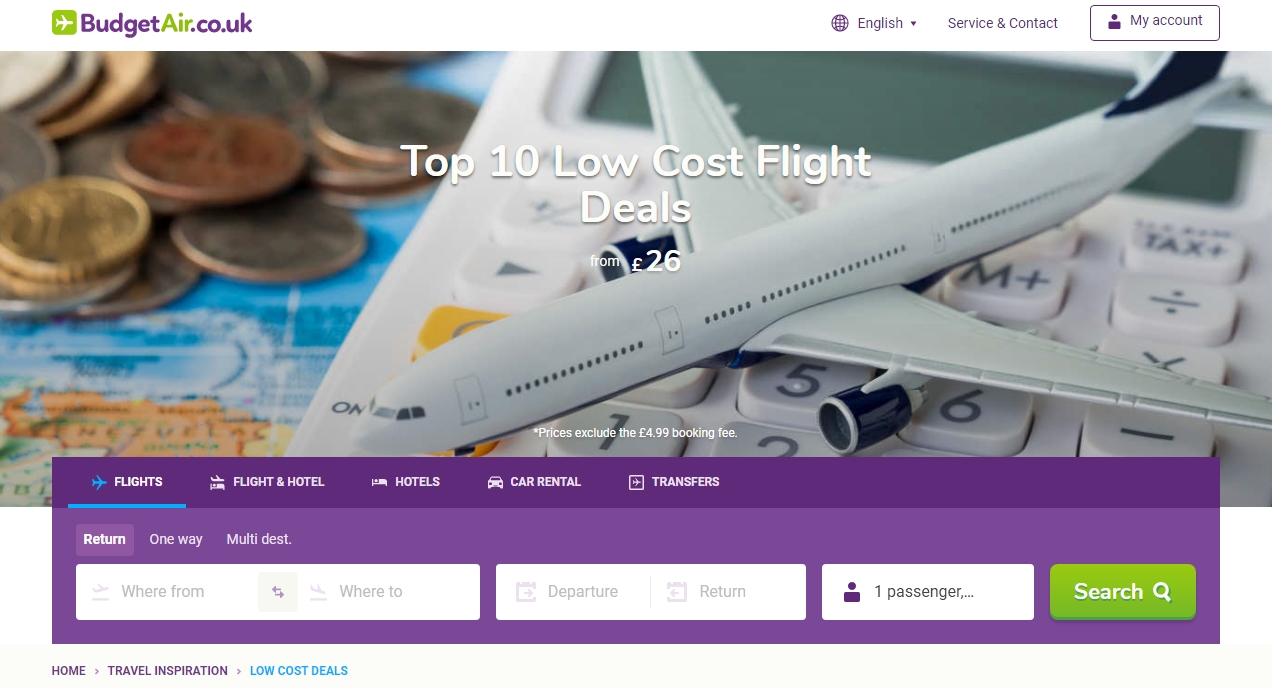1272x688 pixels.
Task: Open Service & Contact link
Action: (1003, 23)
